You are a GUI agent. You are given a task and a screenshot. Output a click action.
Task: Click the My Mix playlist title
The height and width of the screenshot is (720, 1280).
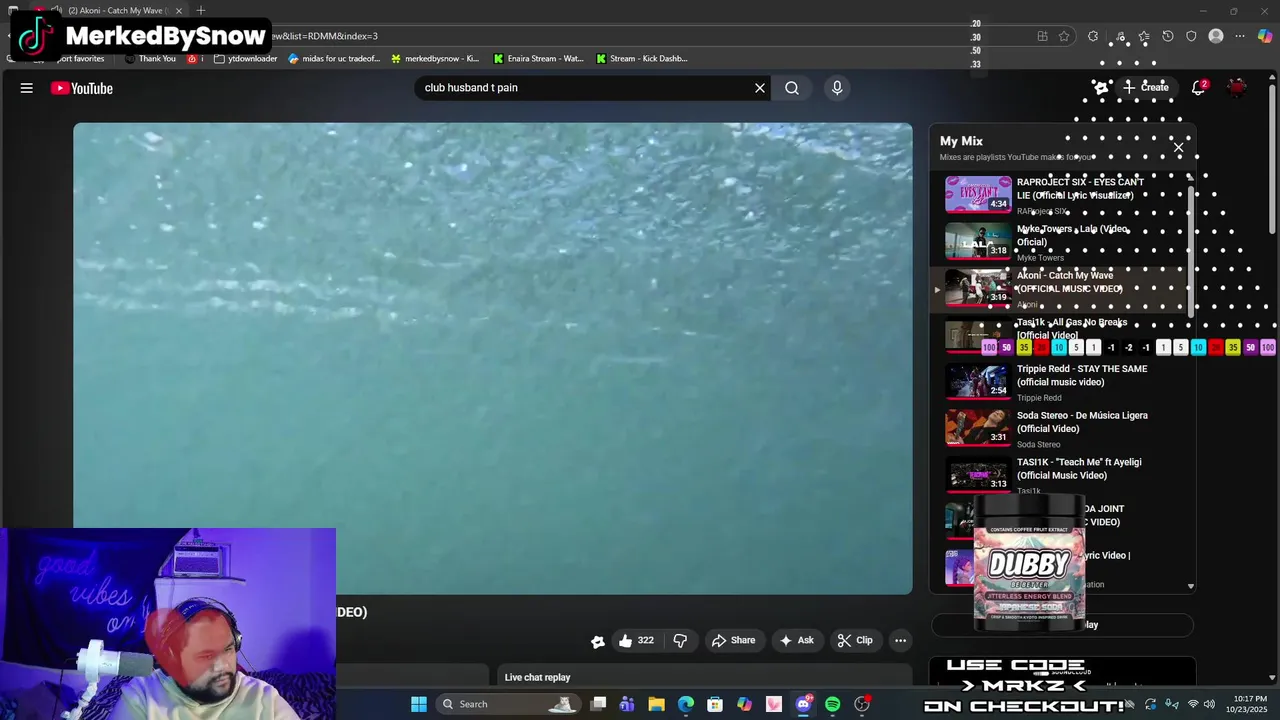point(961,141)
